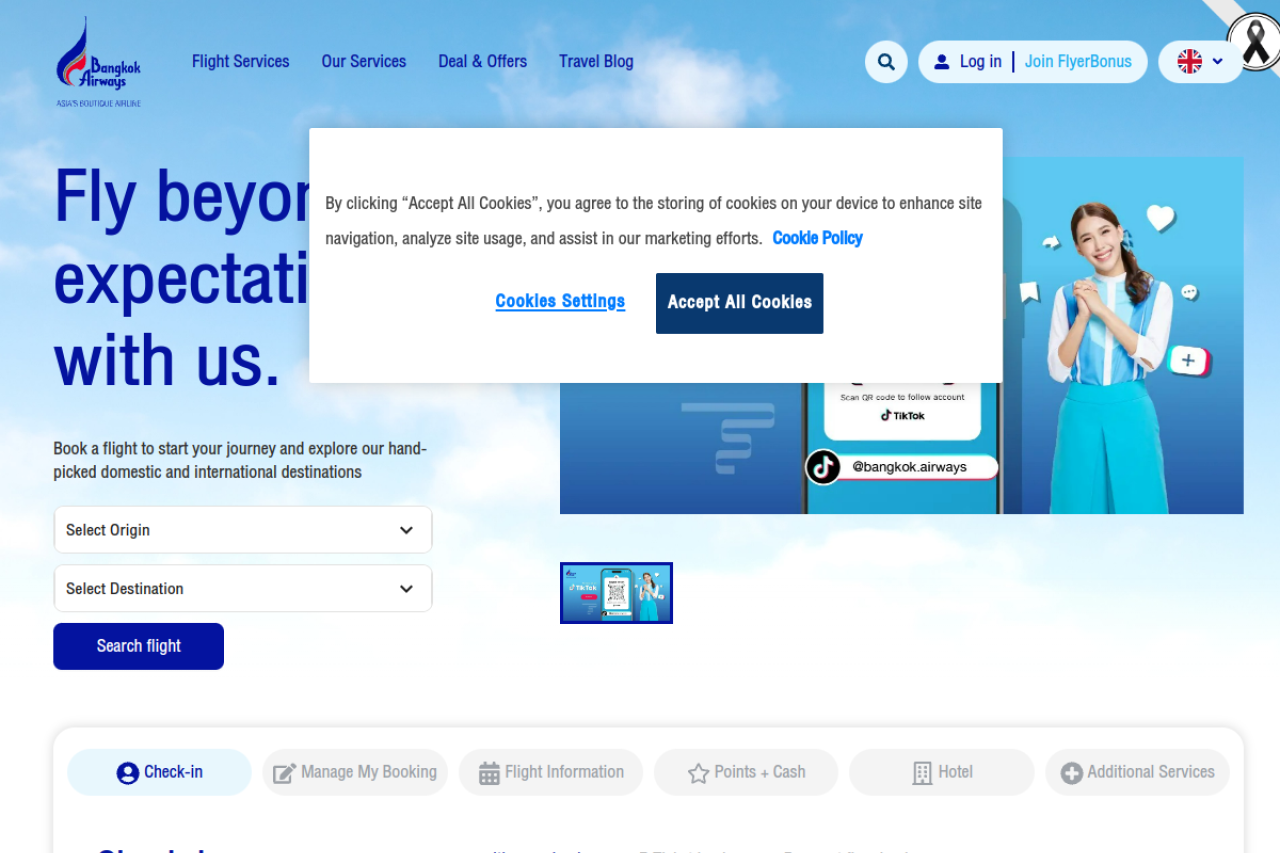This screenshot has width=1280, height=853.
Task: Click the Bangkok Airways logo
Action: (x=98, y=63)
